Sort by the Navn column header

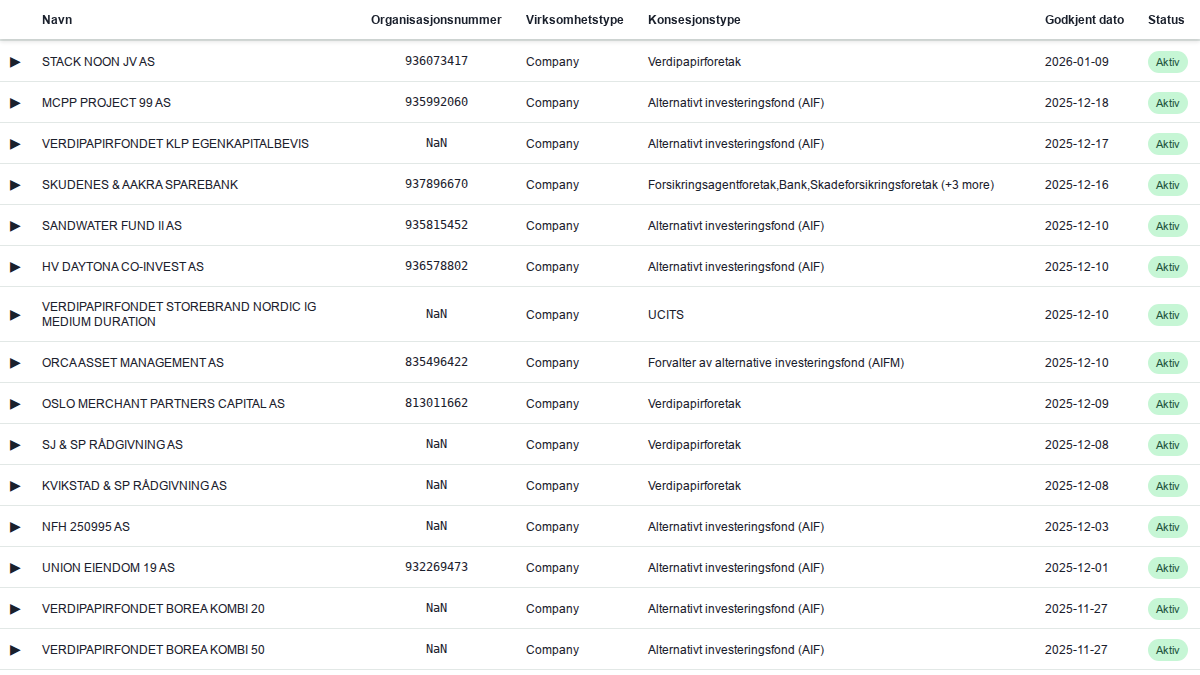[57, 20]
